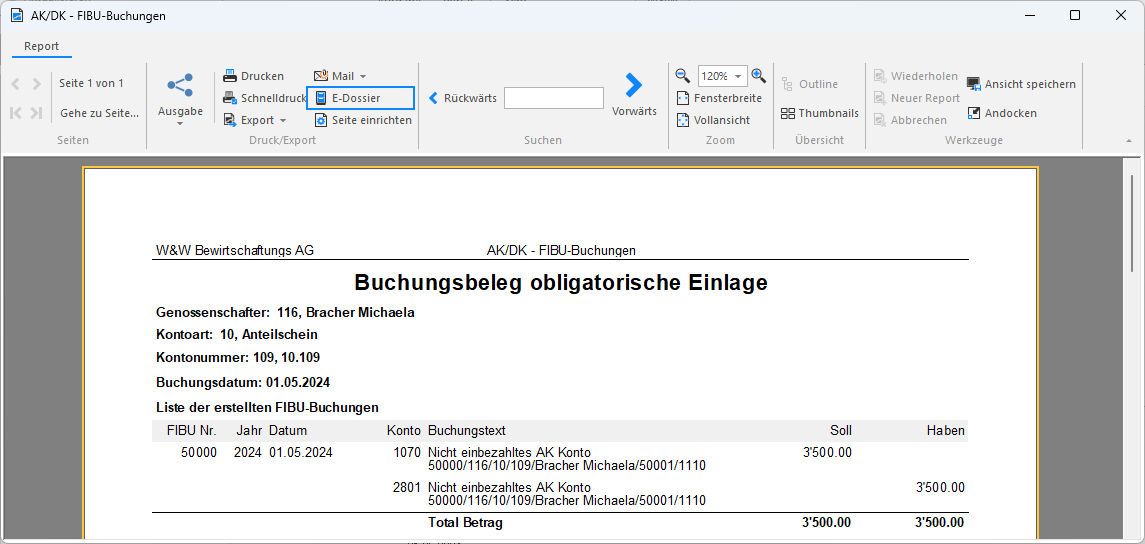The width and height of the screenshot is (1145, 544).
Task: Click Seite 1 von 1 label
Action: 92,83
